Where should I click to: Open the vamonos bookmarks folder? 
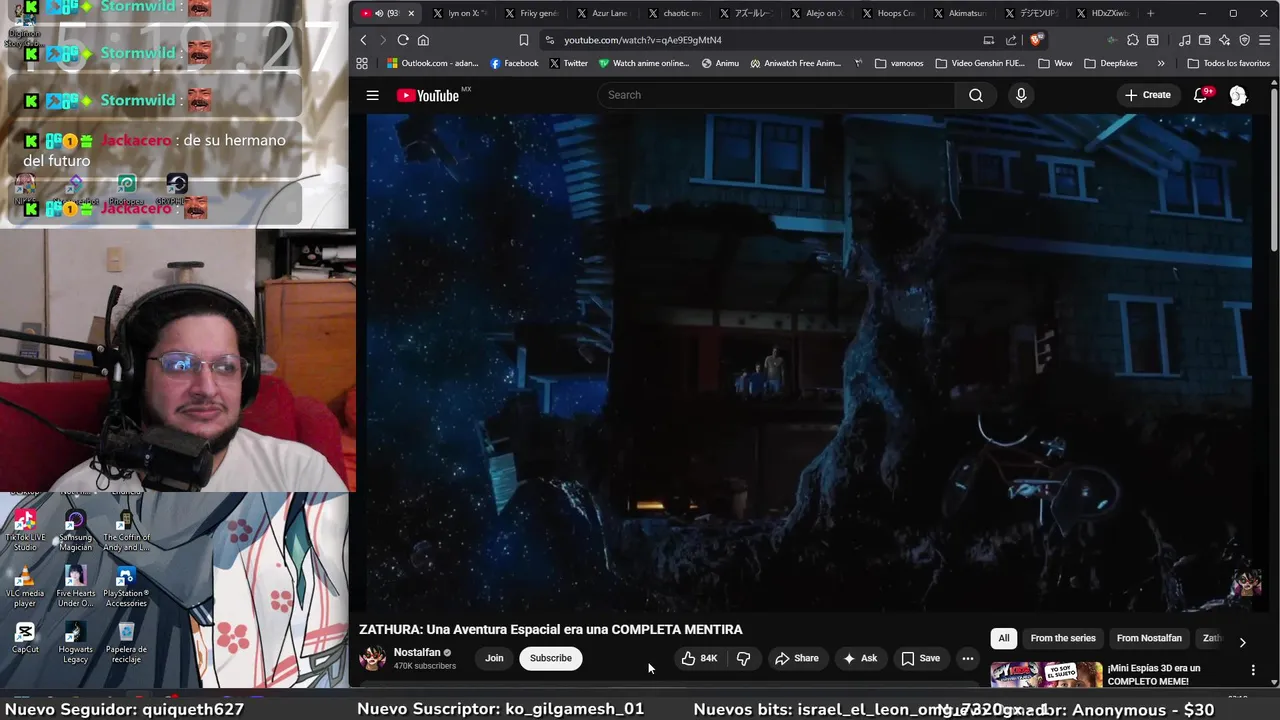tap(899, 63)
